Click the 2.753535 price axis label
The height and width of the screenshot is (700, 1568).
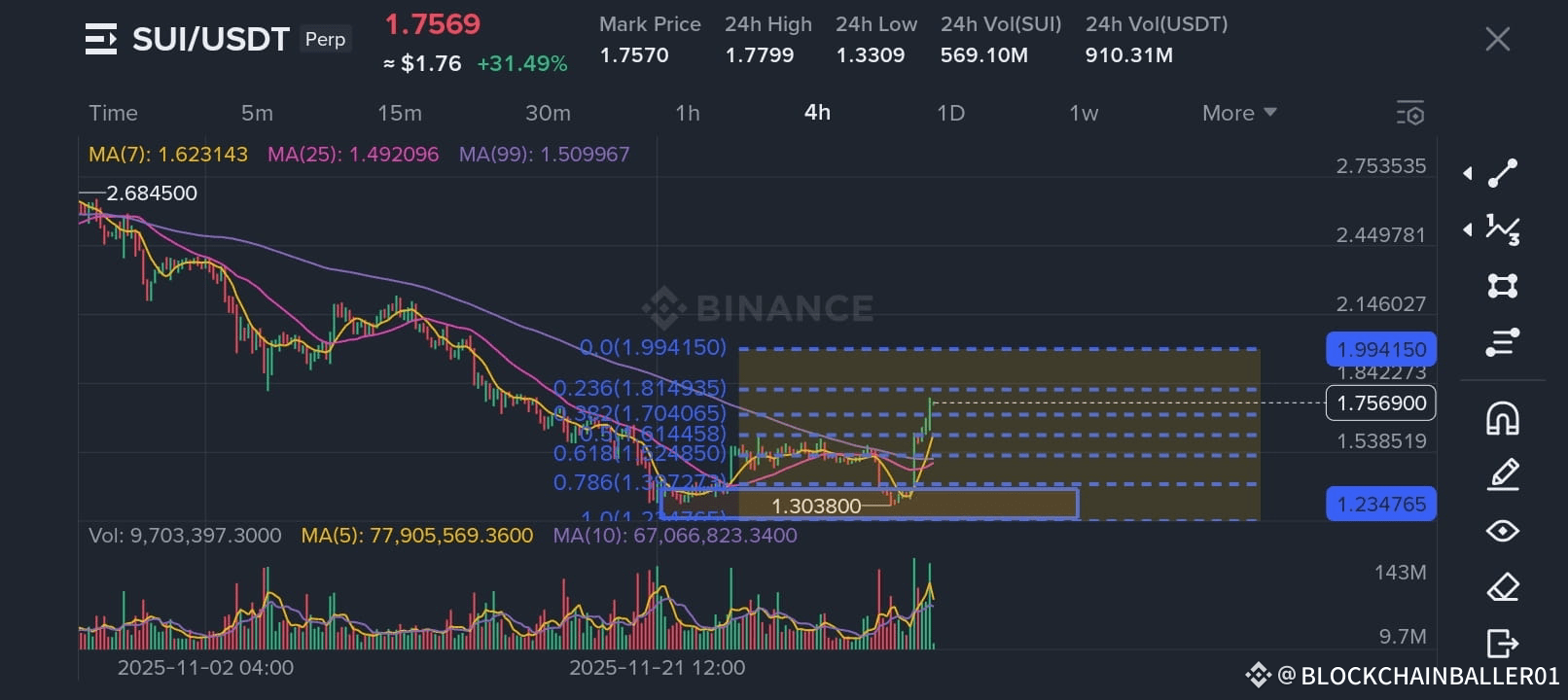[x=1381, y=166]
